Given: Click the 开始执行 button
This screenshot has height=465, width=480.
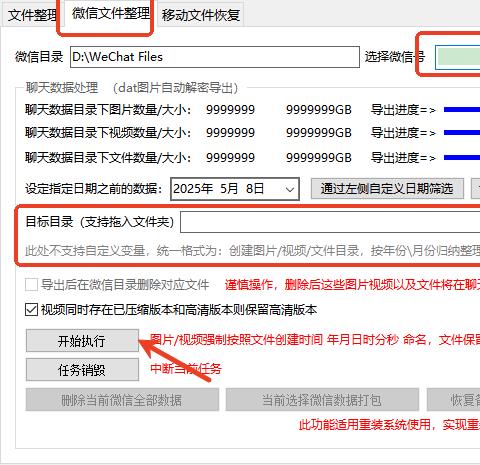Looking at the screenshot, I should (x=82, y=341).
